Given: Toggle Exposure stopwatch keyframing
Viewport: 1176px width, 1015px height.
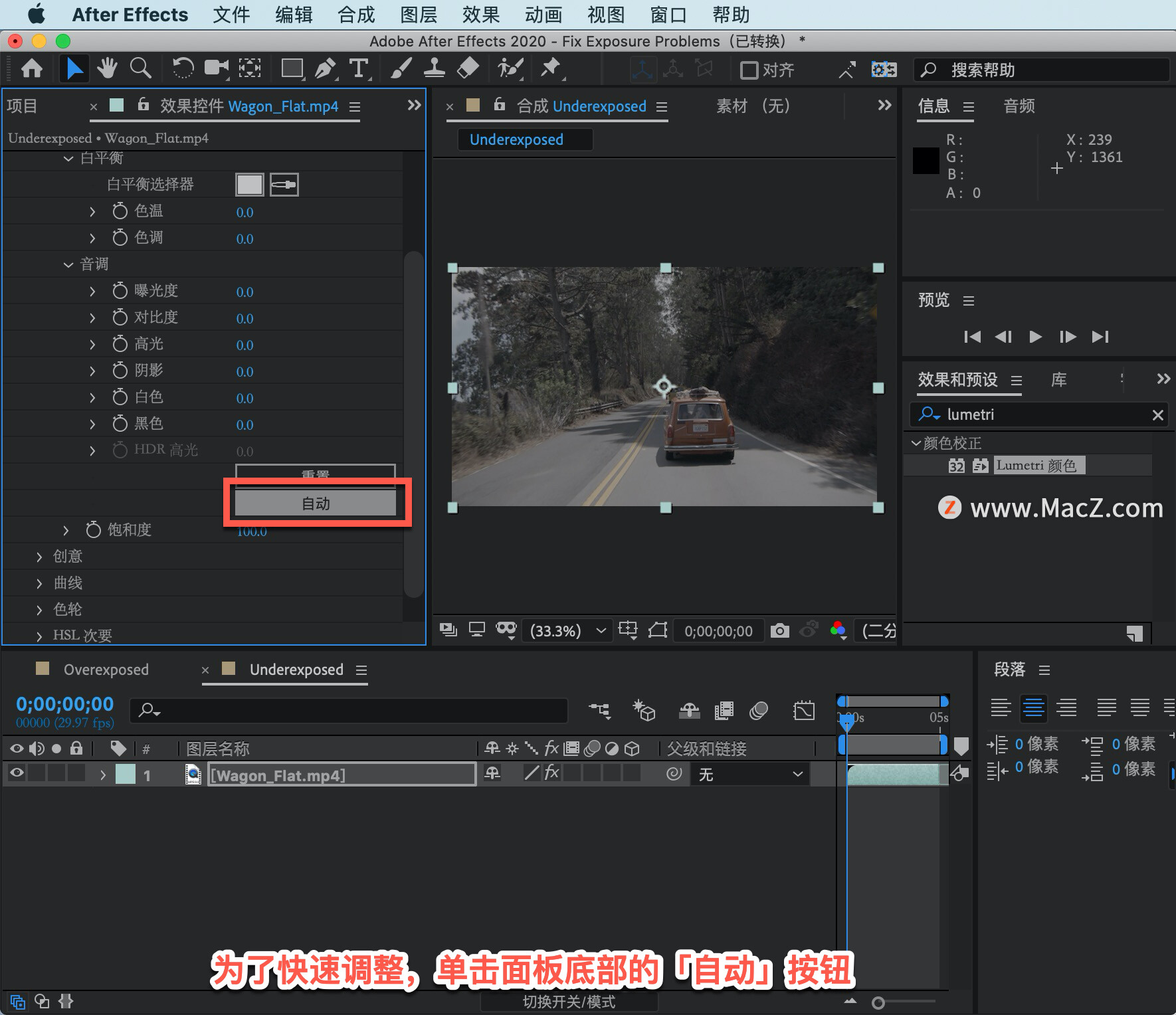Looking at the screenshot, I should 120,291.
